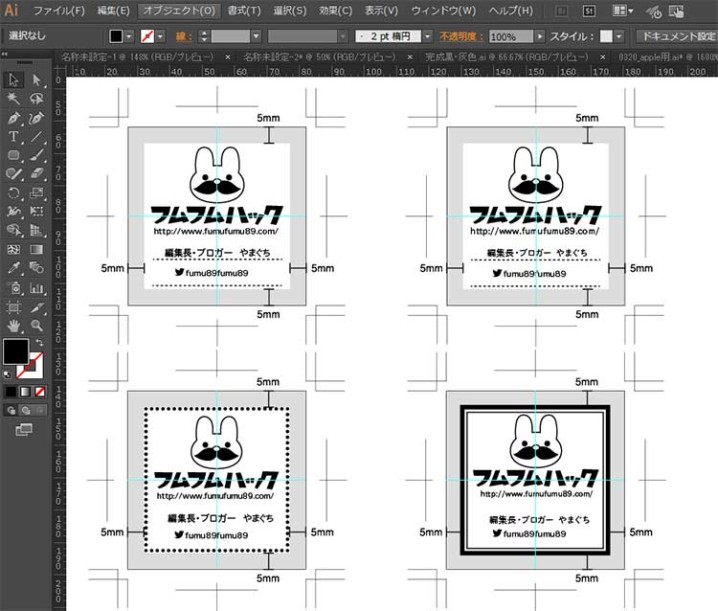Click the black fill color swatch in toolbox
Image resolution: width=718 pixels, height=611 pixels.
pos(16,352)
